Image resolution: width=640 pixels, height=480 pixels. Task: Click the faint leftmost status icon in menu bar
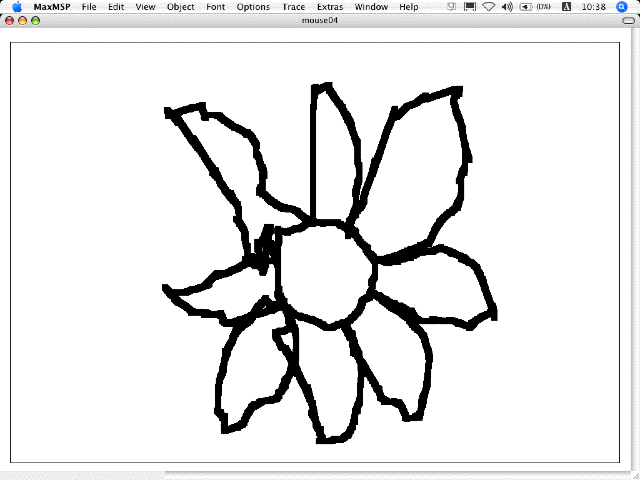[451, 7]
